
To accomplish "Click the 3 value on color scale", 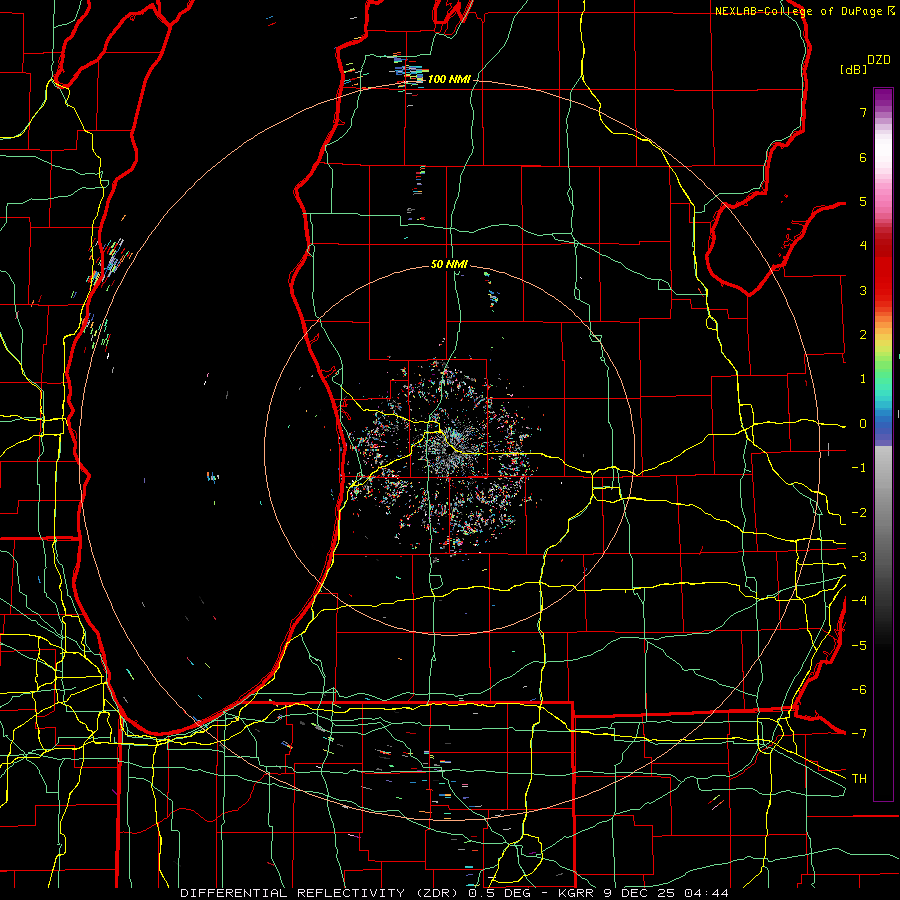I will tap(863, 290).
